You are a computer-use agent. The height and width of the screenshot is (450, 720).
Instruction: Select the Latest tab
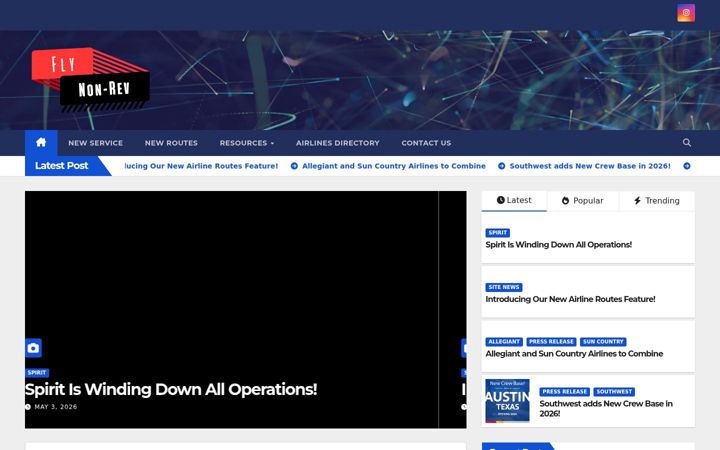point(514,201)
